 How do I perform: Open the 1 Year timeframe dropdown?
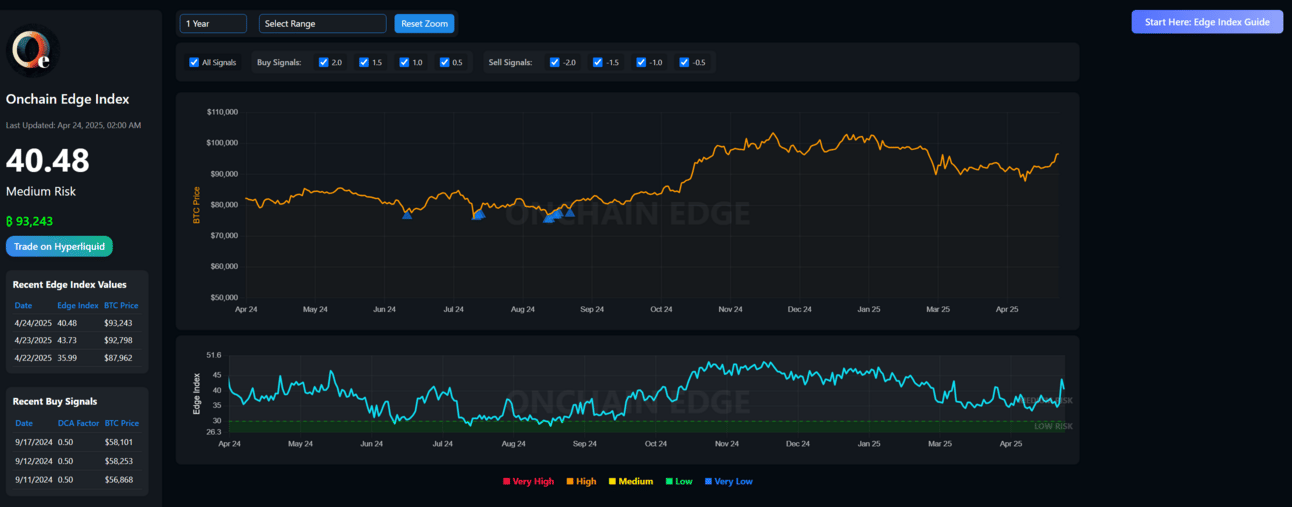(213, 24)
